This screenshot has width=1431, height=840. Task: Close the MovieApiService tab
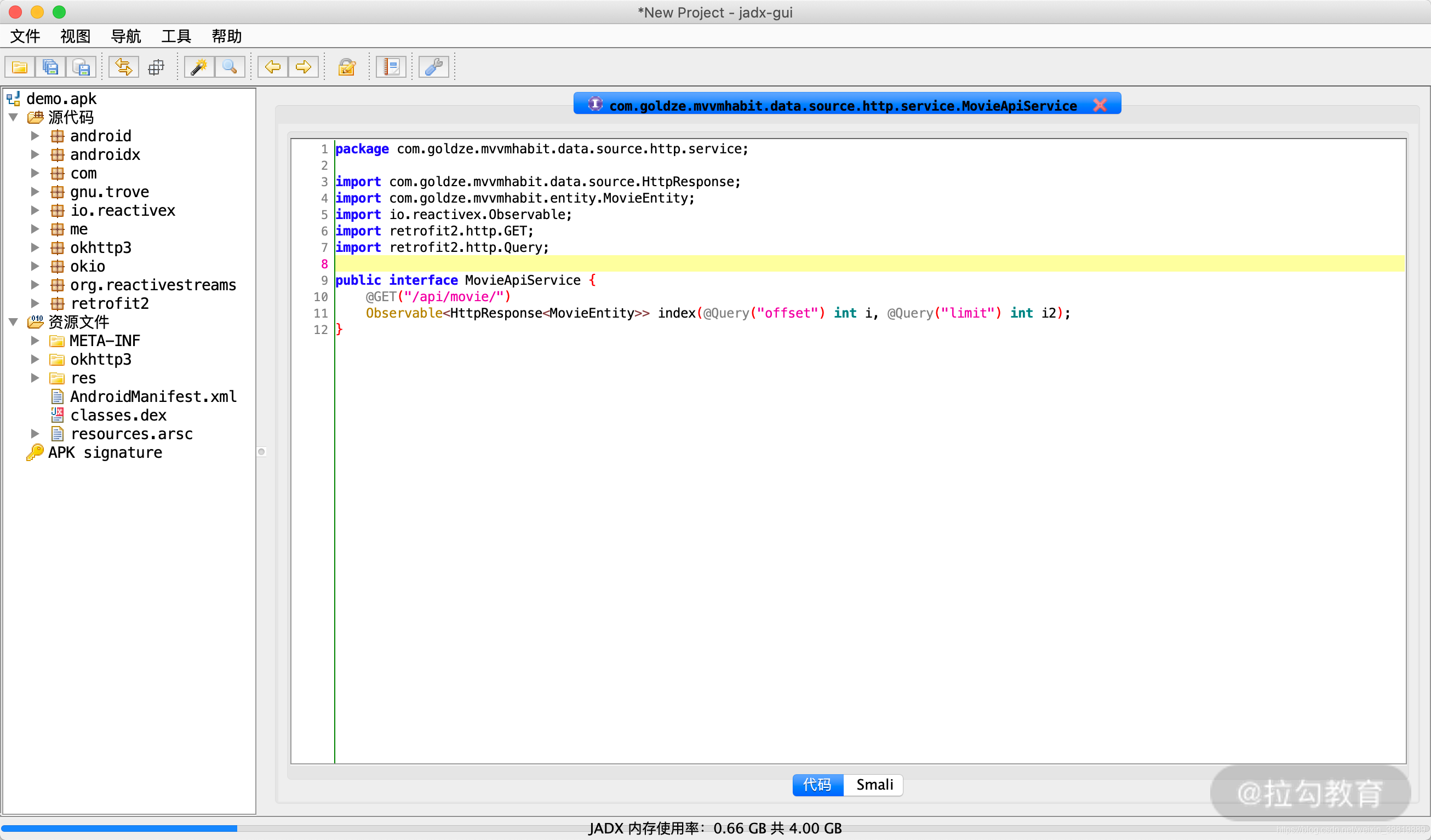click(x=1100, y=105)
